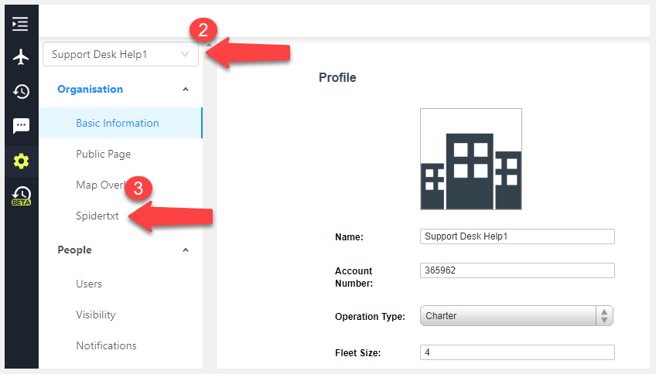Open the chat messages icon
Viewport: 656px width, 374px height.
click(21, 126)
